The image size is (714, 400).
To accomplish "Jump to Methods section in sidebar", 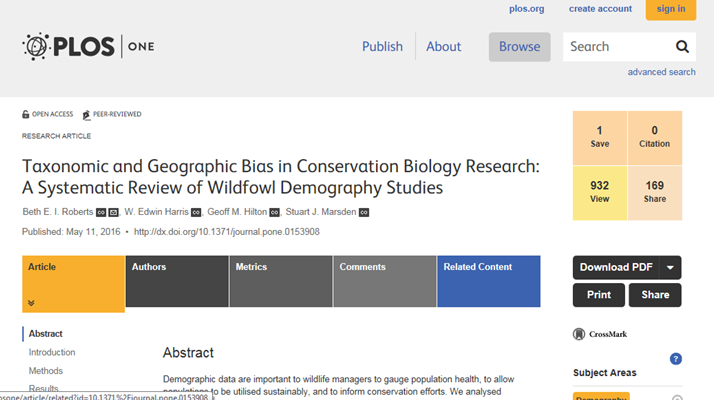I will coord(46,371).
